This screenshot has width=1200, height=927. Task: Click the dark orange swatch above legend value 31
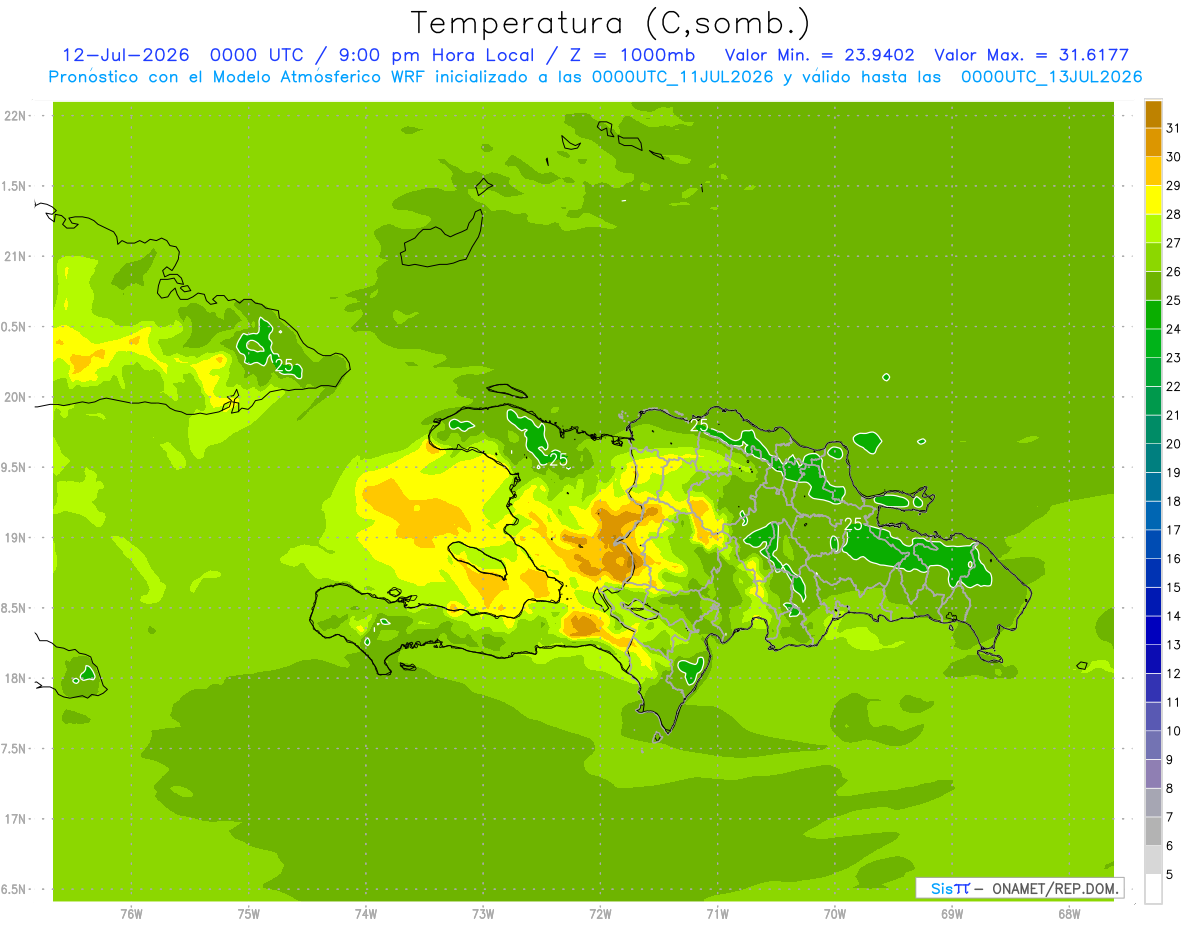1153,113
